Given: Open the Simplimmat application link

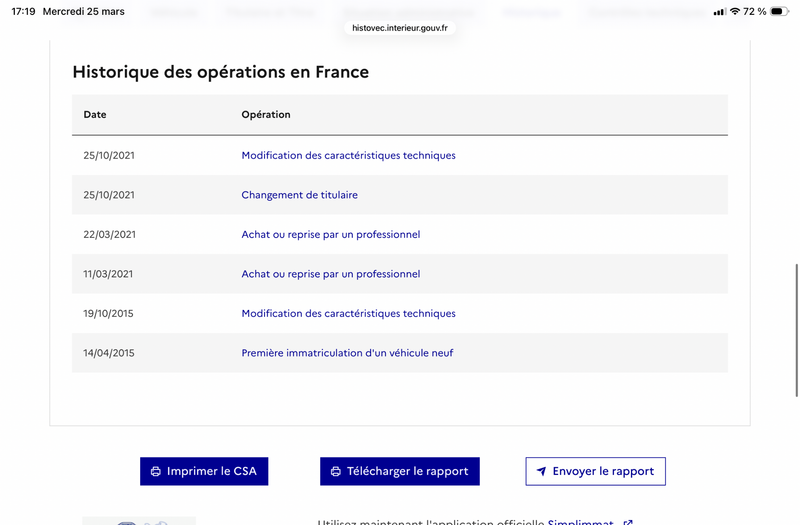Looking at the screenshot, I should tap(580, 522).
